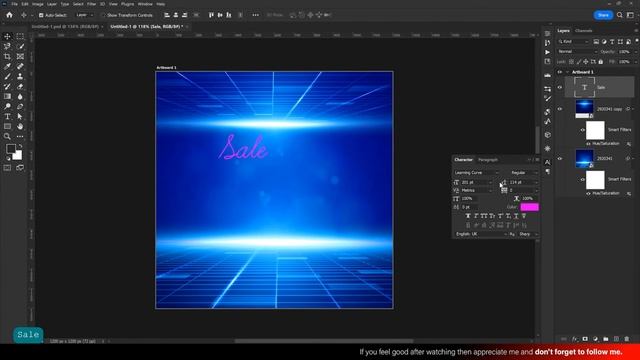The image size is (640, 360).
Task: Select the Zoom tool in the toolbox
Action: pos(7,136)
